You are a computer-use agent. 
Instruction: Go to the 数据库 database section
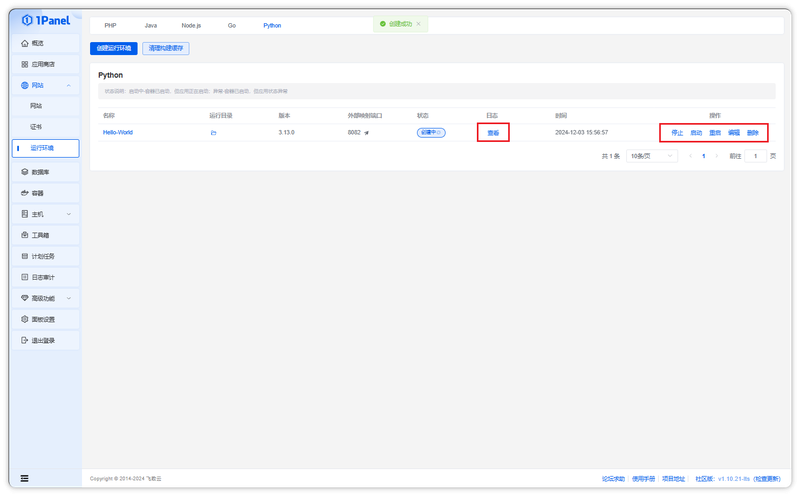click(x=45, y=172)
